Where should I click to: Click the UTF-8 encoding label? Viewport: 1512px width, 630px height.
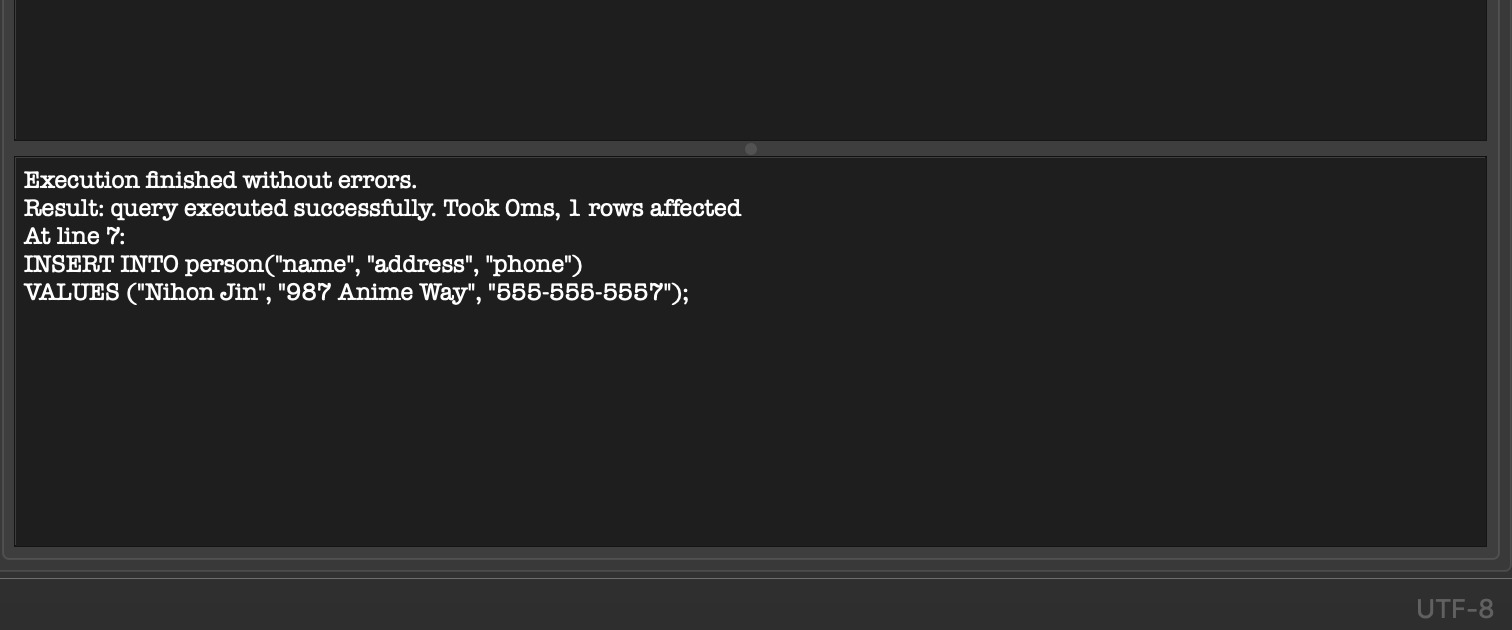[1455, 608]
